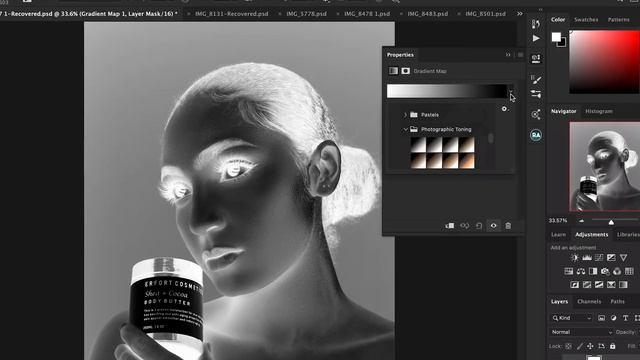Open the Kind layer filter dropdown
This screenshot has height=360, width=640.
point(571,318)
